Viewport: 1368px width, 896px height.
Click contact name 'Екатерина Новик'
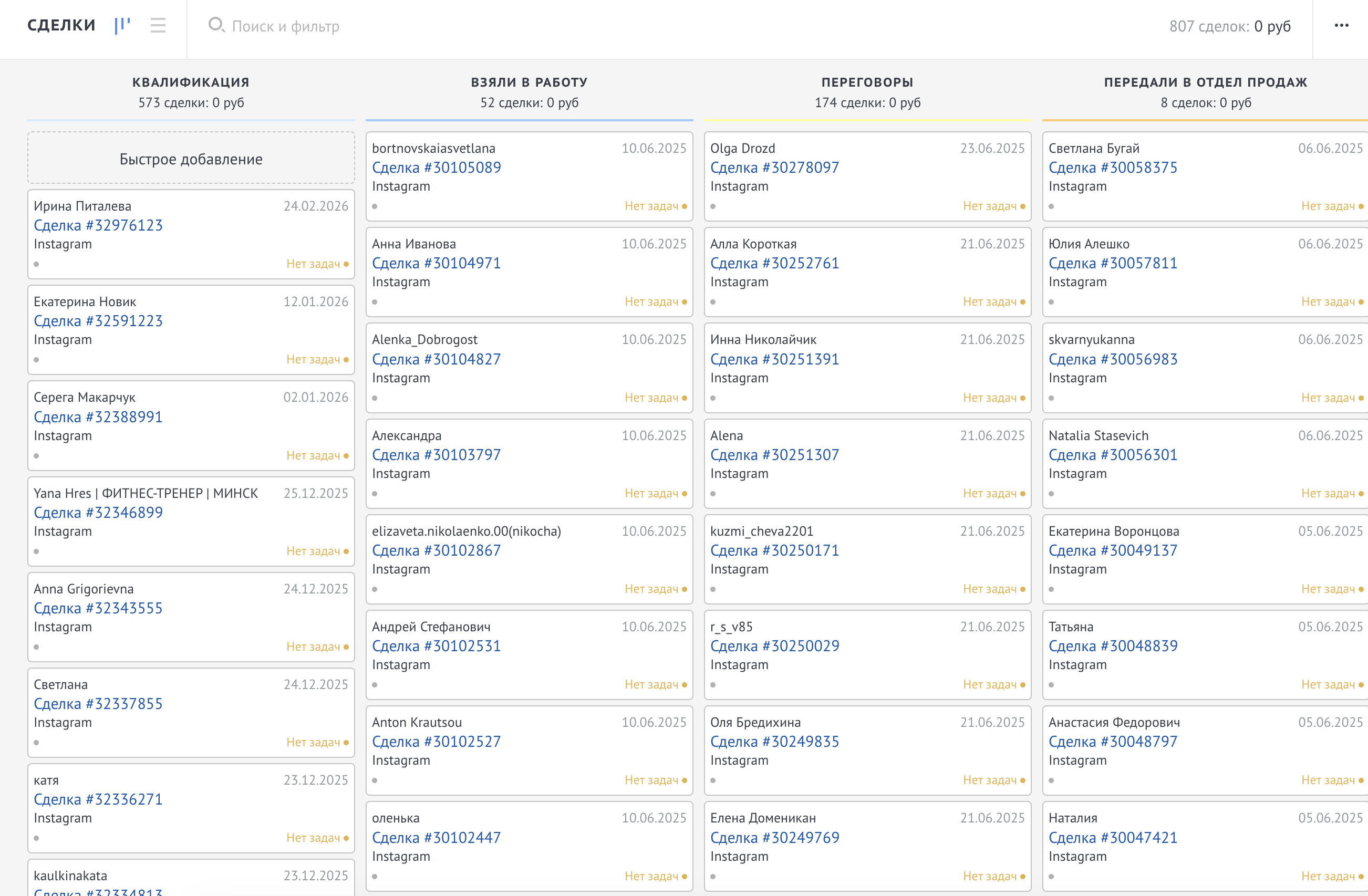[x=85, y=302]
